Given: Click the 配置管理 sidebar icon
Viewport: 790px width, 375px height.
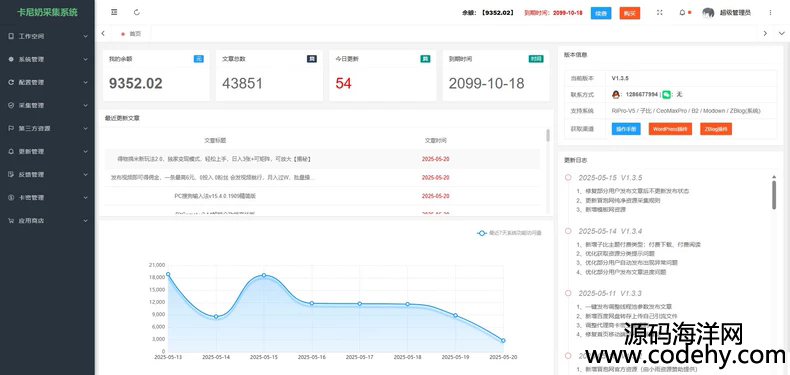Looking at the screenshot, I should coord(11,82).
